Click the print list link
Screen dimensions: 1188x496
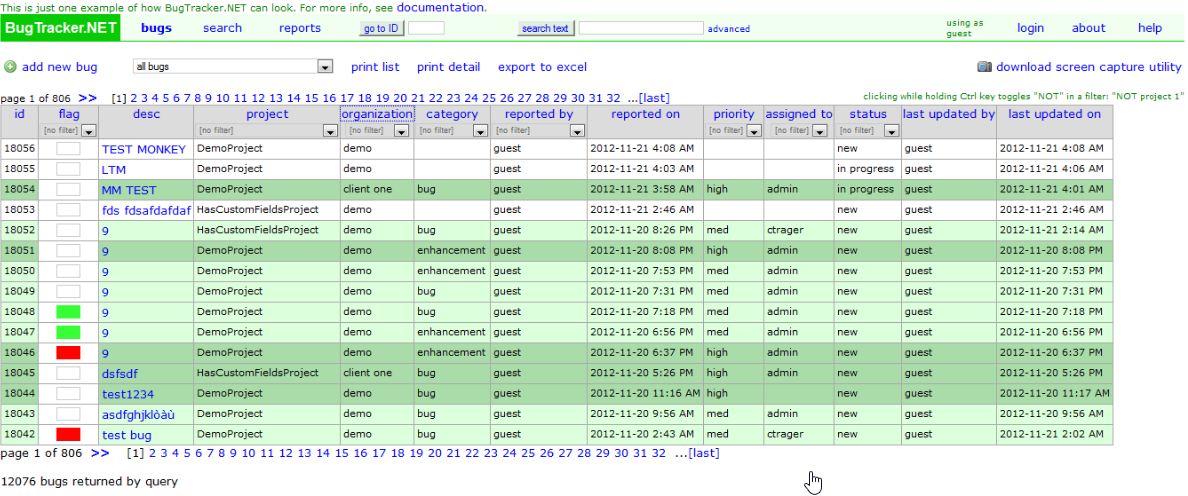375,67
